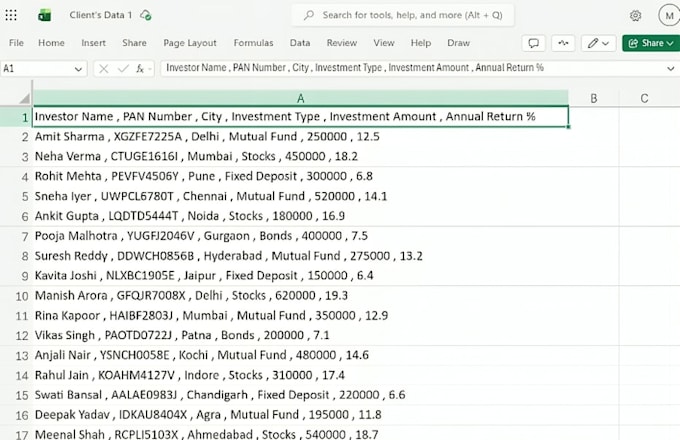This screenshot has width=680, height=440.
Task: Select column A header
Action: pyautogui.click(x=301, y=98)
